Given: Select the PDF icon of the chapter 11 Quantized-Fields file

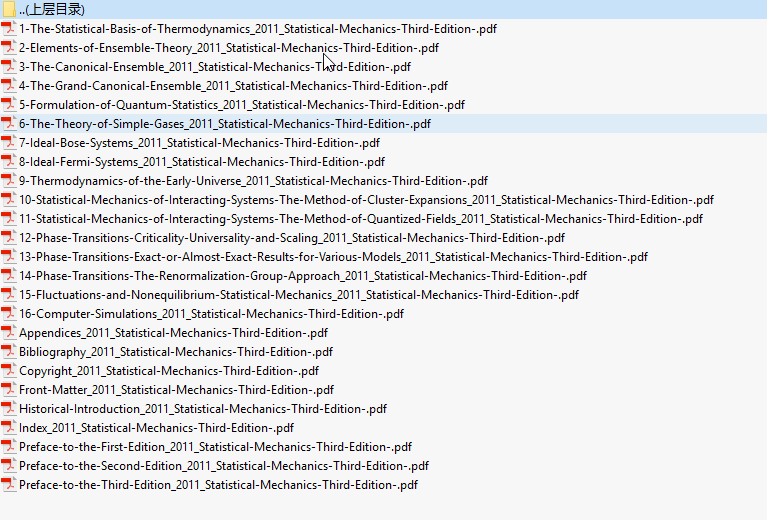Looking at the screenshot, I should point(8,219).
